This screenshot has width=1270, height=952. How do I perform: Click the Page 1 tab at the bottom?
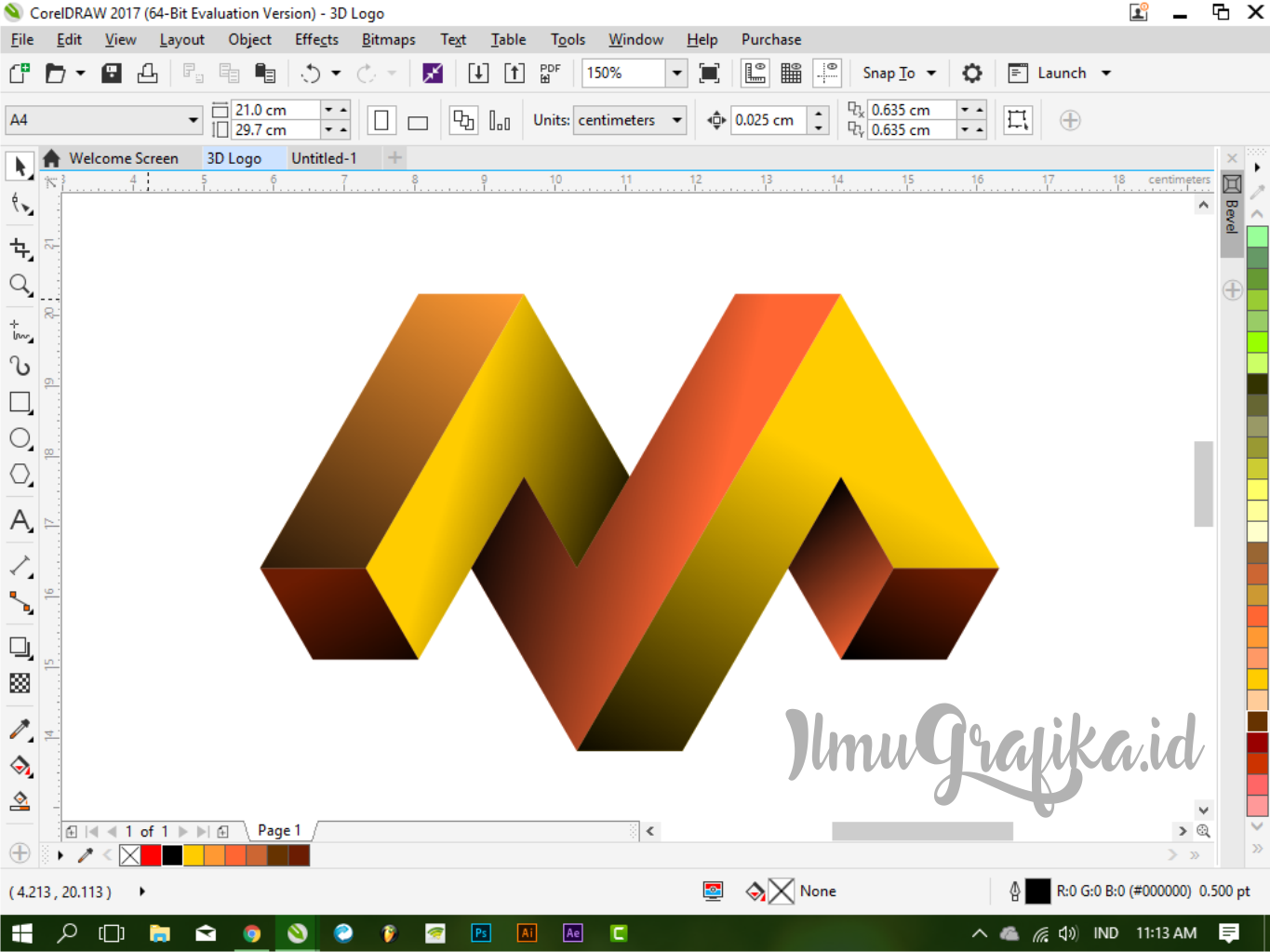[x=278, y=829]
